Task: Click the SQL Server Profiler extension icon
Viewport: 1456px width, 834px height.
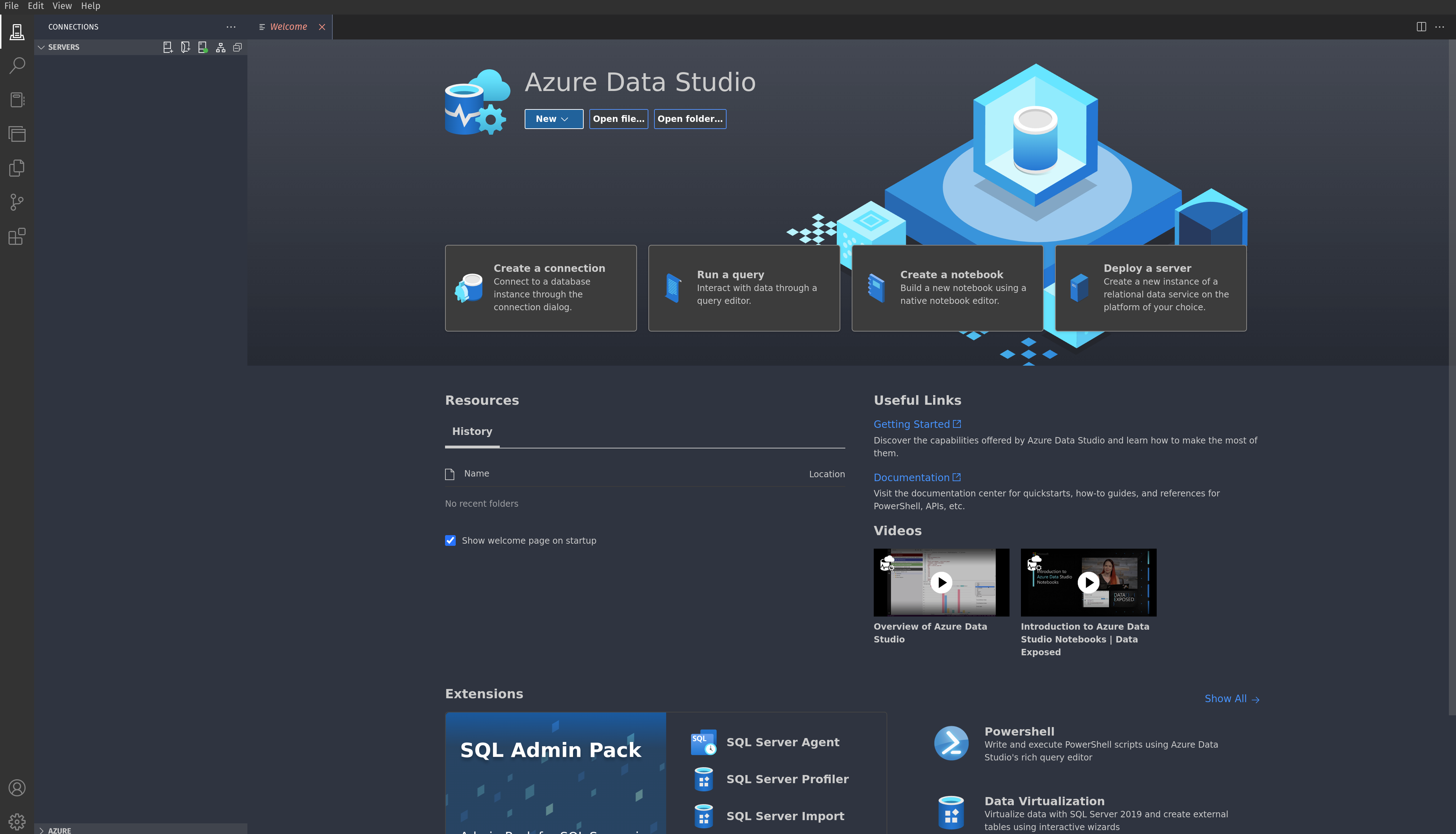Action: point(703,779)
